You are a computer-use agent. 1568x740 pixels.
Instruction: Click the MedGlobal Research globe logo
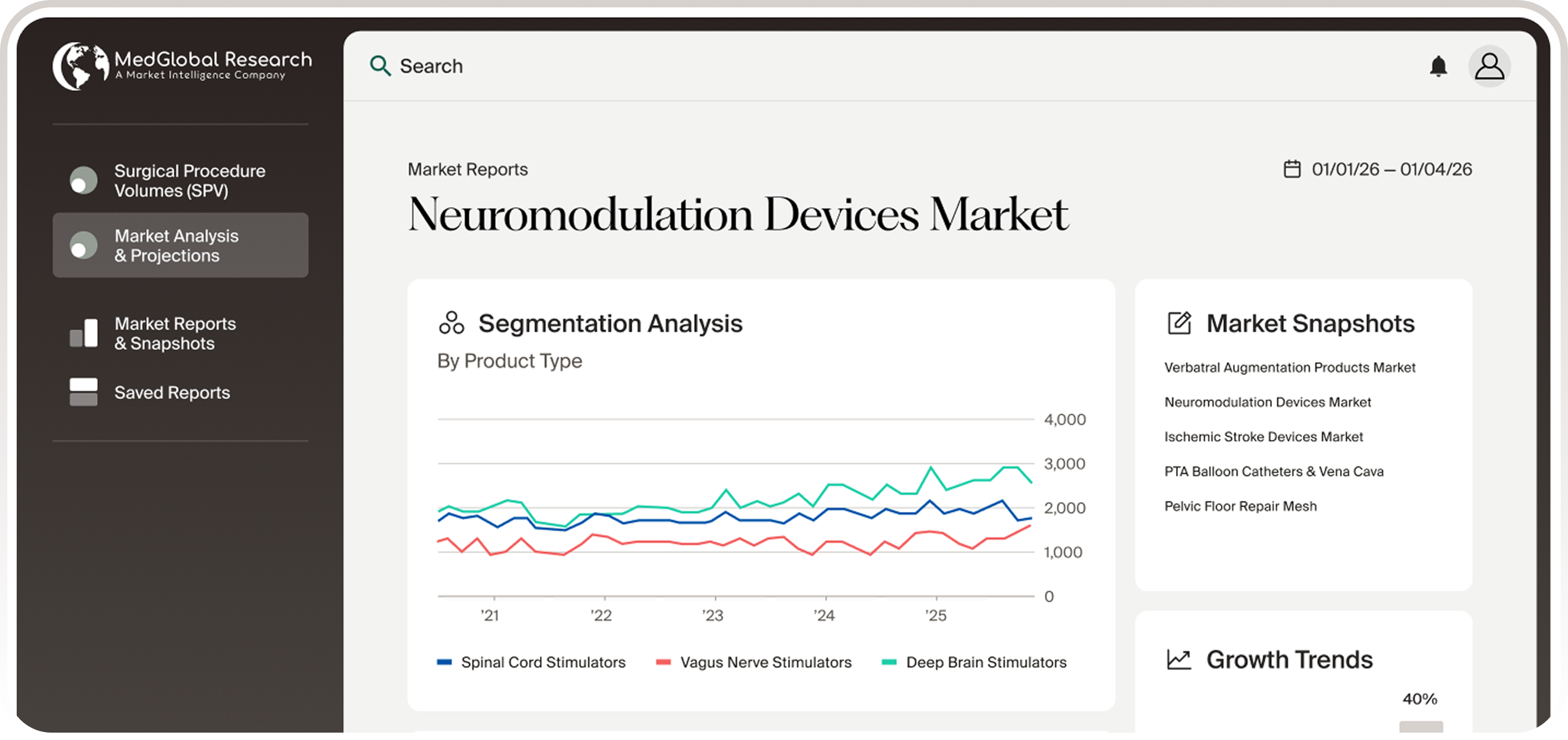pyautogui.click(x=80, y=66)
